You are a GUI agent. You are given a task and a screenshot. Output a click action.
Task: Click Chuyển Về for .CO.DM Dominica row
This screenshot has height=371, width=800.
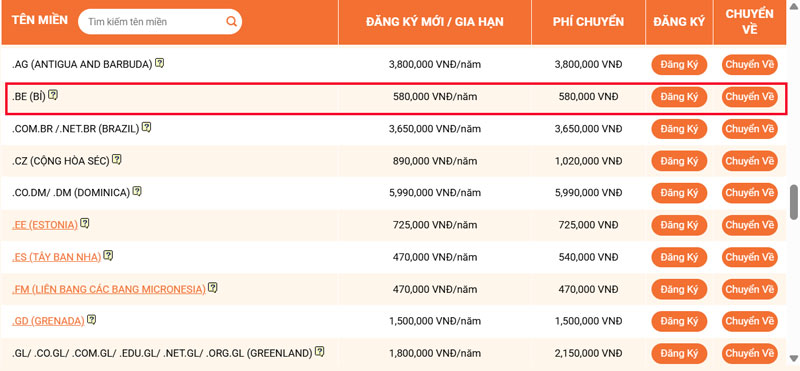[x=749, y=193]
